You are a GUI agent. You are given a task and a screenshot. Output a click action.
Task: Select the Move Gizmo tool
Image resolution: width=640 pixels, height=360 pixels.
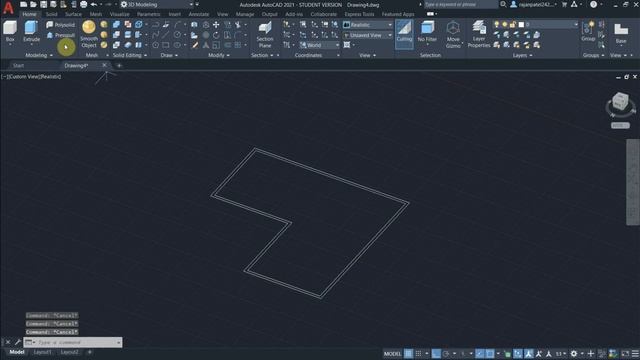click(x=453, y=35)
